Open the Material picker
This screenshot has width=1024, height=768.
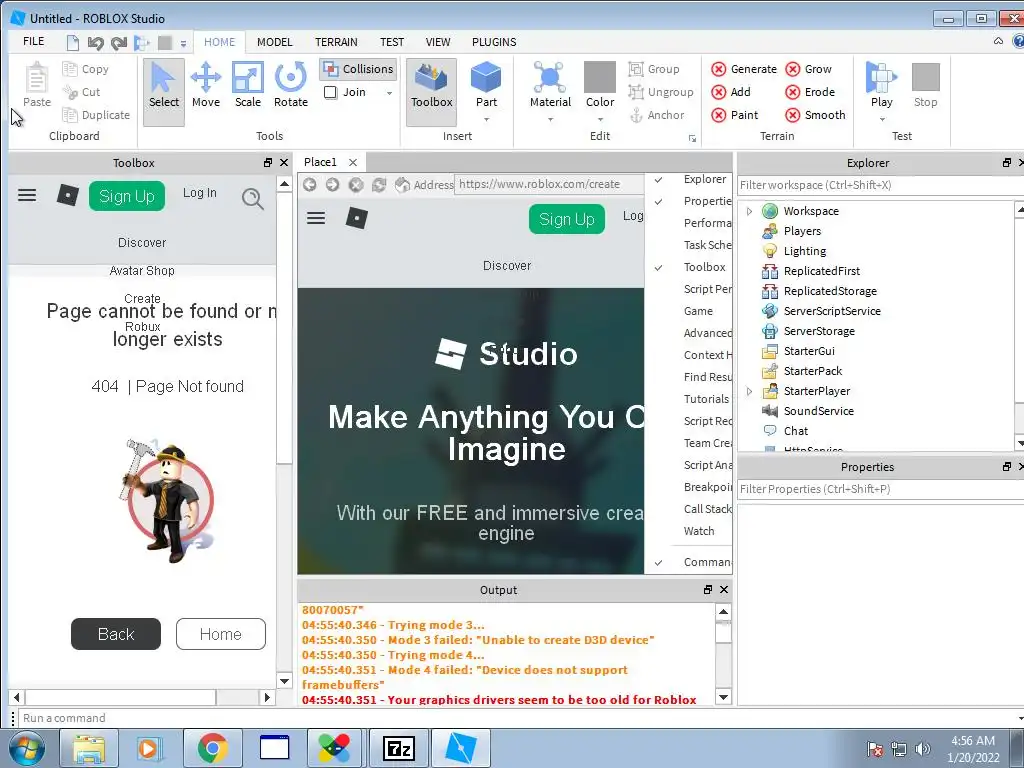tap(550, 84)
